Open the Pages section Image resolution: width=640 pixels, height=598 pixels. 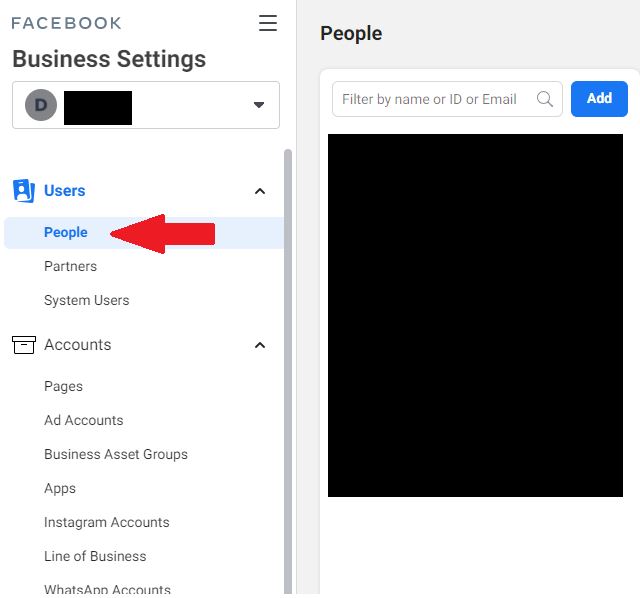pos(63,386)
